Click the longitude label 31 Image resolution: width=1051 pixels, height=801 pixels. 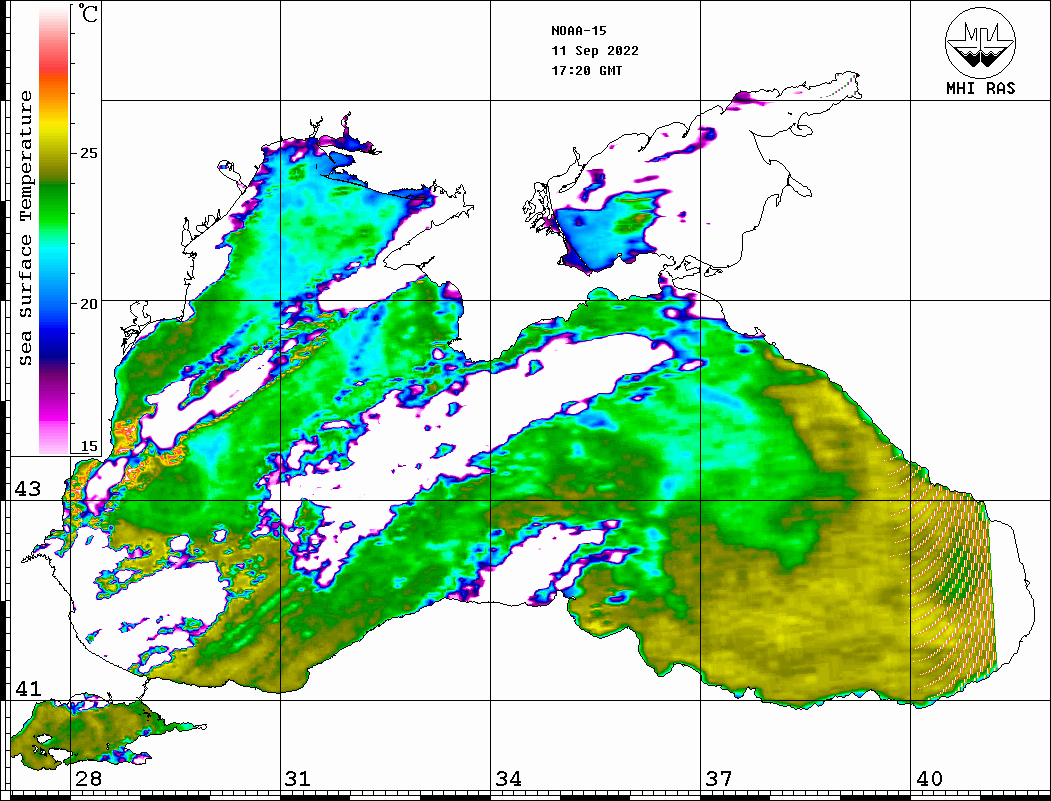(298, 779)
